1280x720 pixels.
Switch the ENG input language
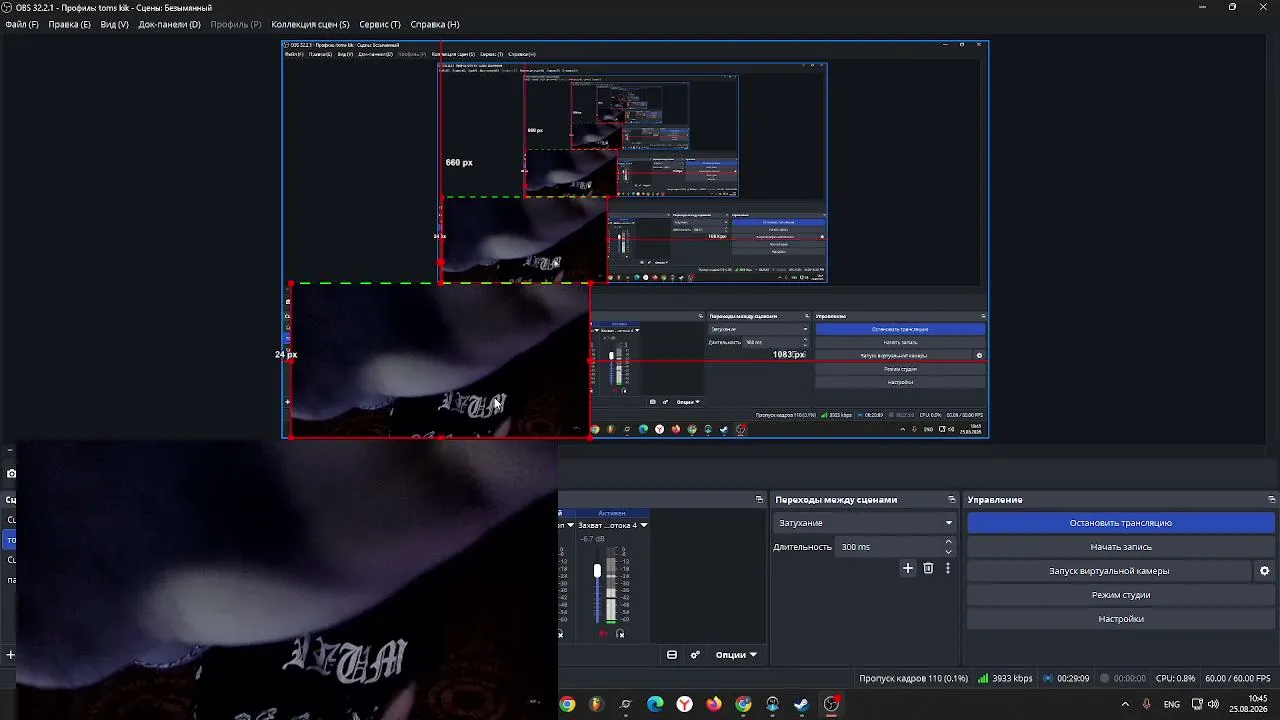click(1171, 704)
